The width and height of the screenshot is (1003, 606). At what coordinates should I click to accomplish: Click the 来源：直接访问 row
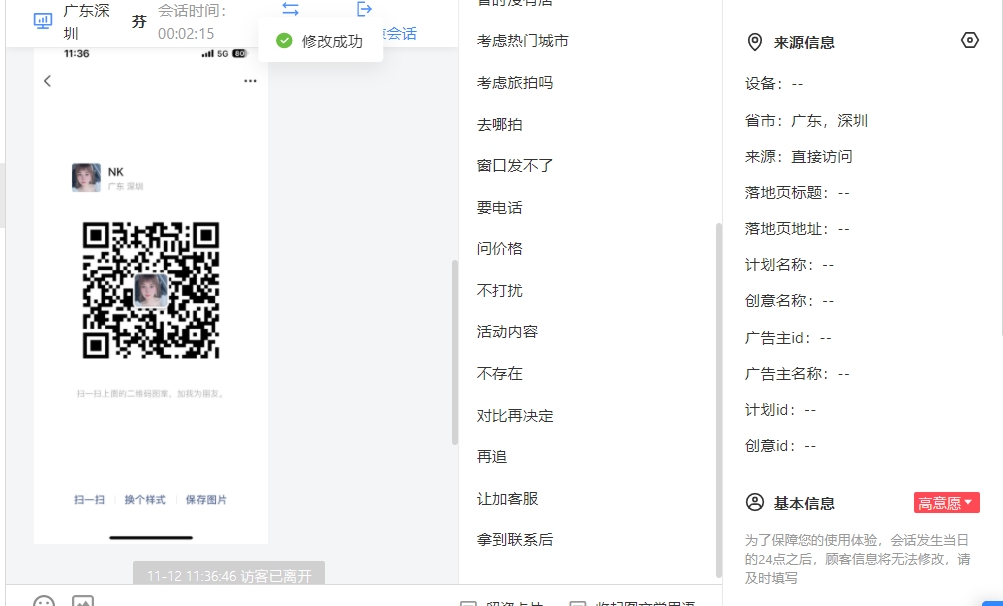(798, 156)
